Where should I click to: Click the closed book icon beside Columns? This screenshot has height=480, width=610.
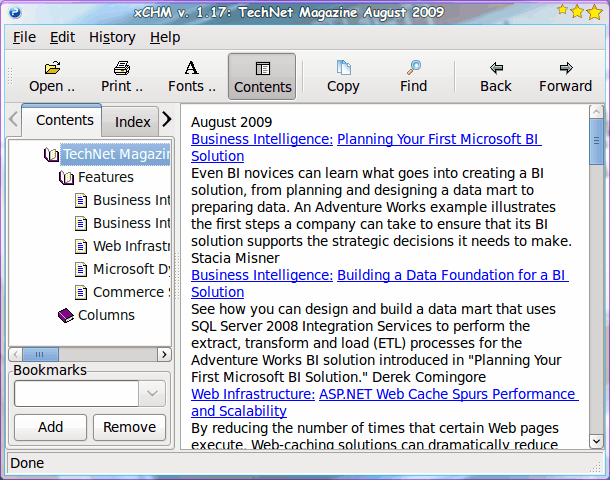point(66,315)
